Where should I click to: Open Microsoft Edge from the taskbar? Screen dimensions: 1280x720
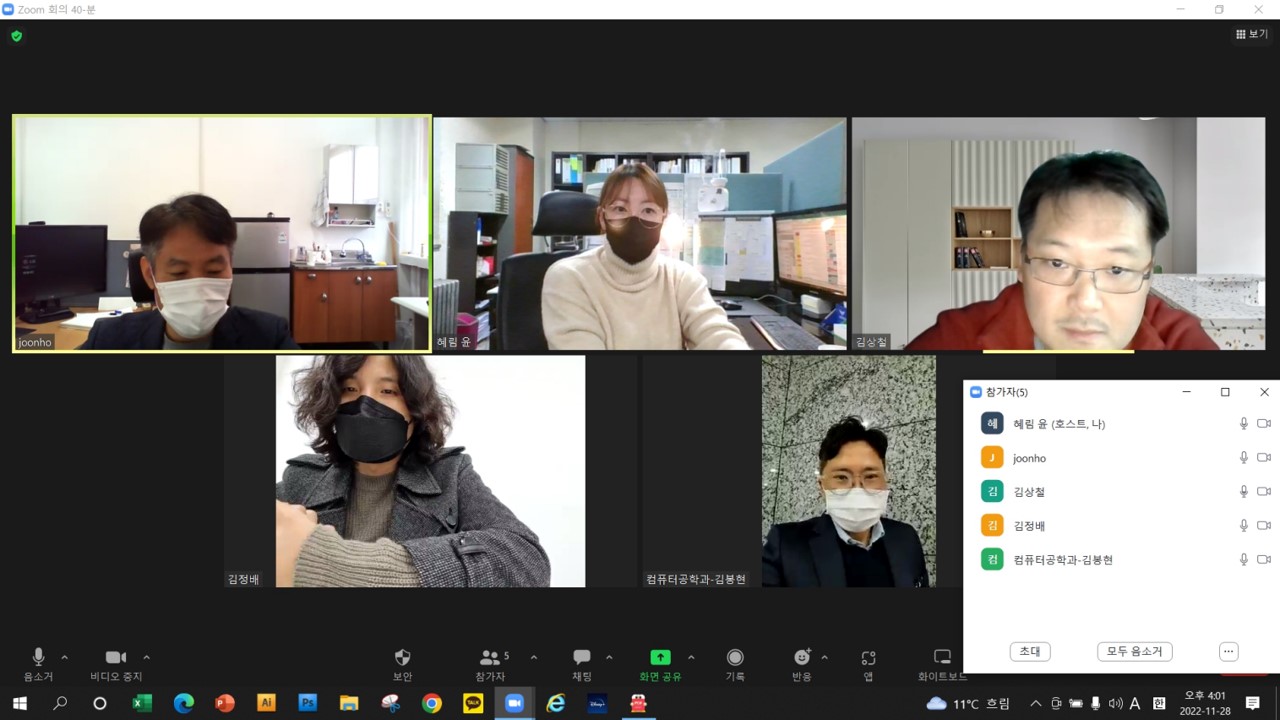[184, 703]
